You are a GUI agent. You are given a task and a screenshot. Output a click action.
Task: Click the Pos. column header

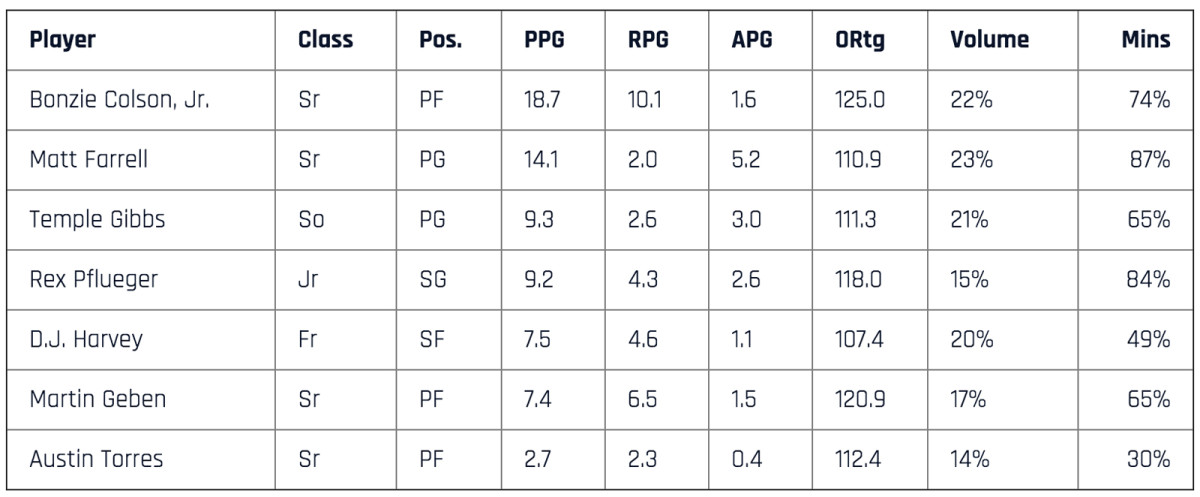[440, 41]
